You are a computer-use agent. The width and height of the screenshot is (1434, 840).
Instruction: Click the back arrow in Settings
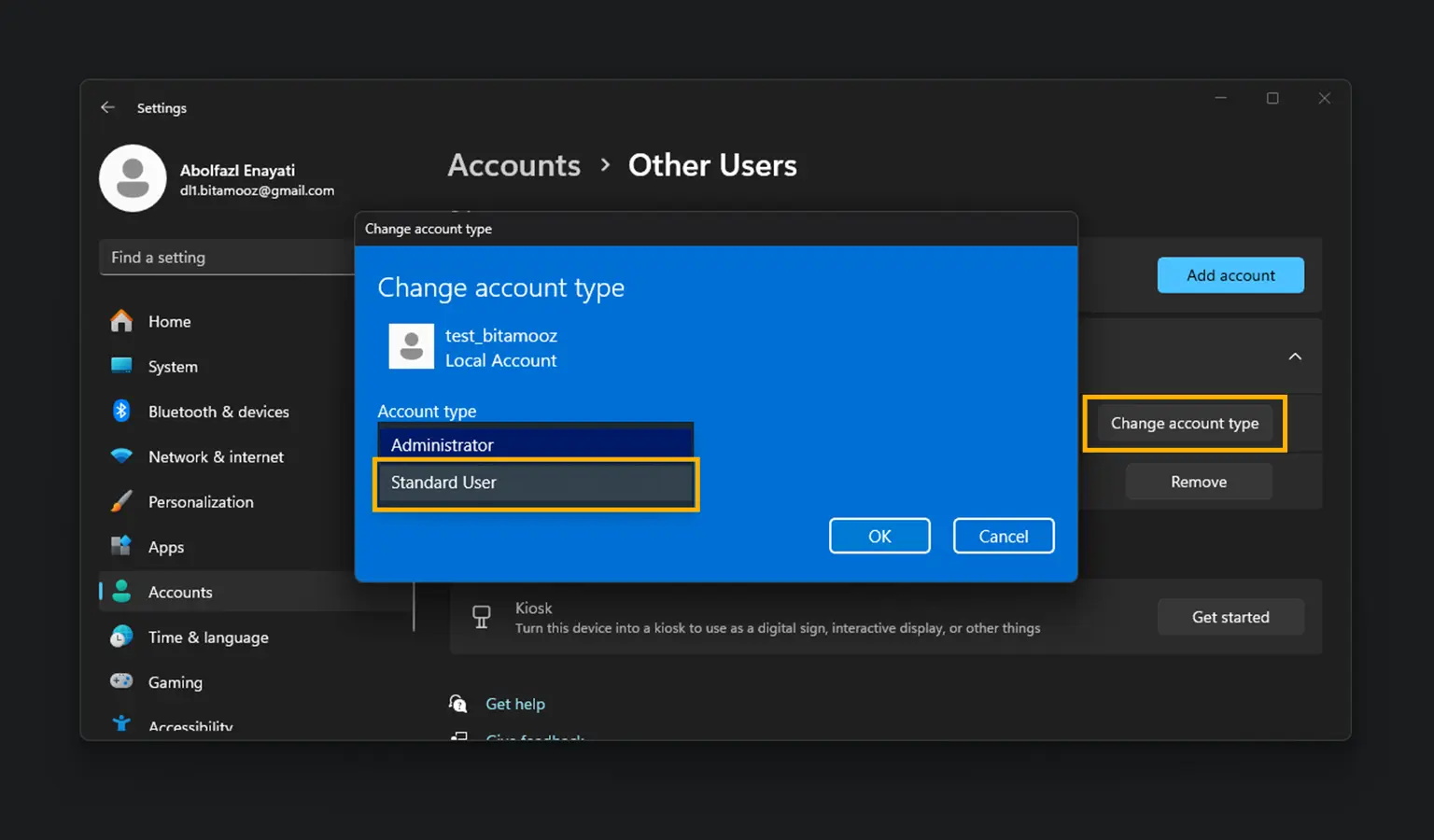107,107
